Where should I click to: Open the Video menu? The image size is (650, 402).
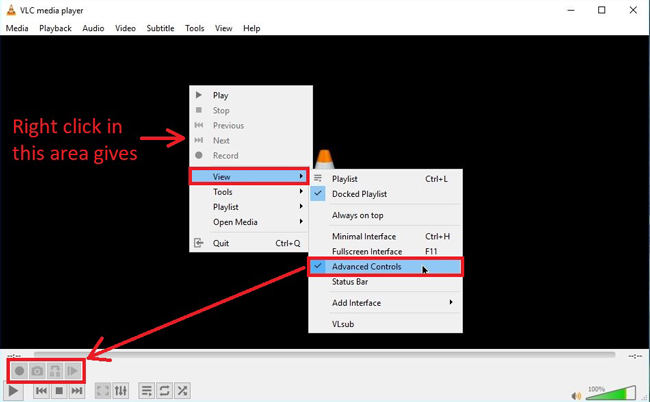tap(125, 28)
